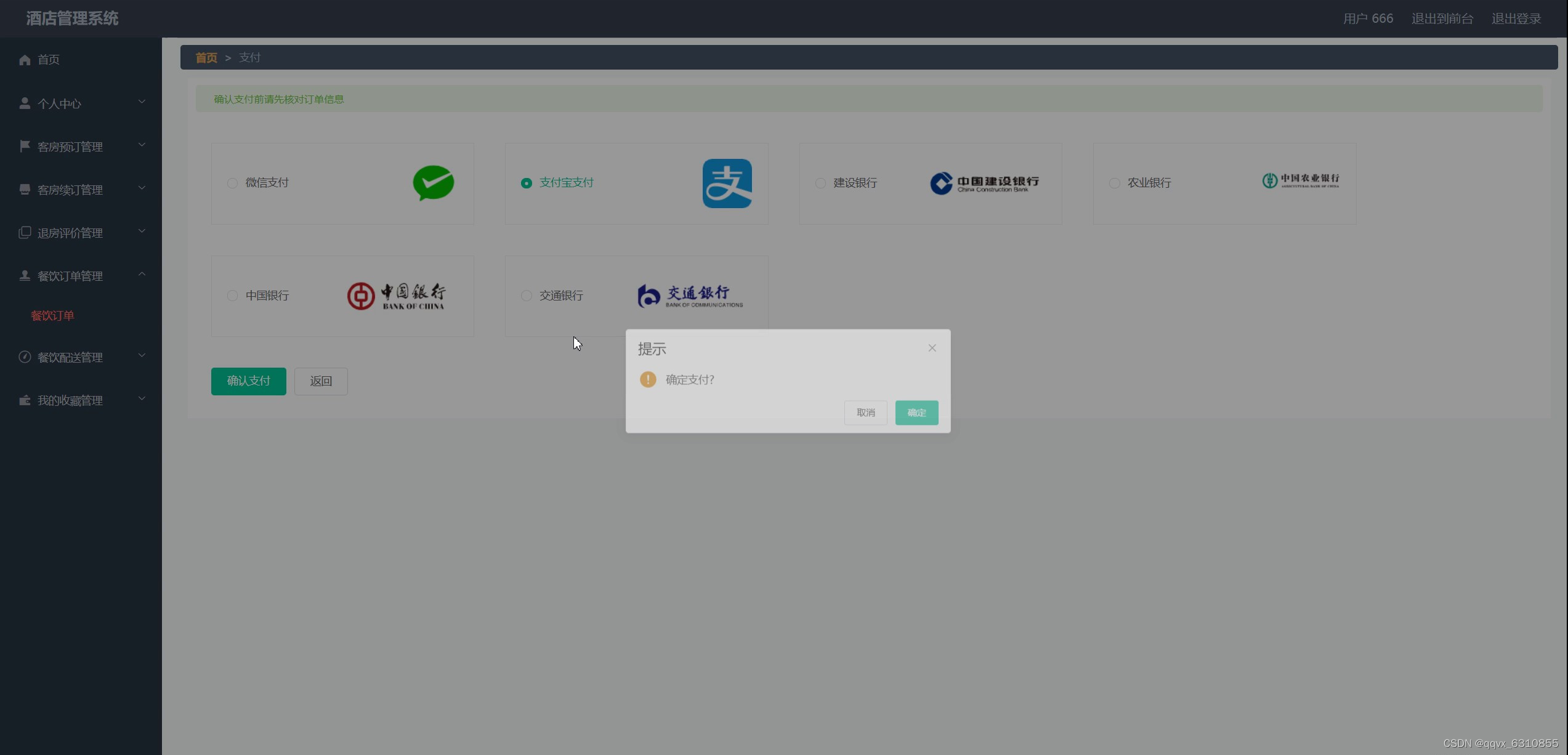Click the Agricultural Bank of China logo

point(1300,180)
